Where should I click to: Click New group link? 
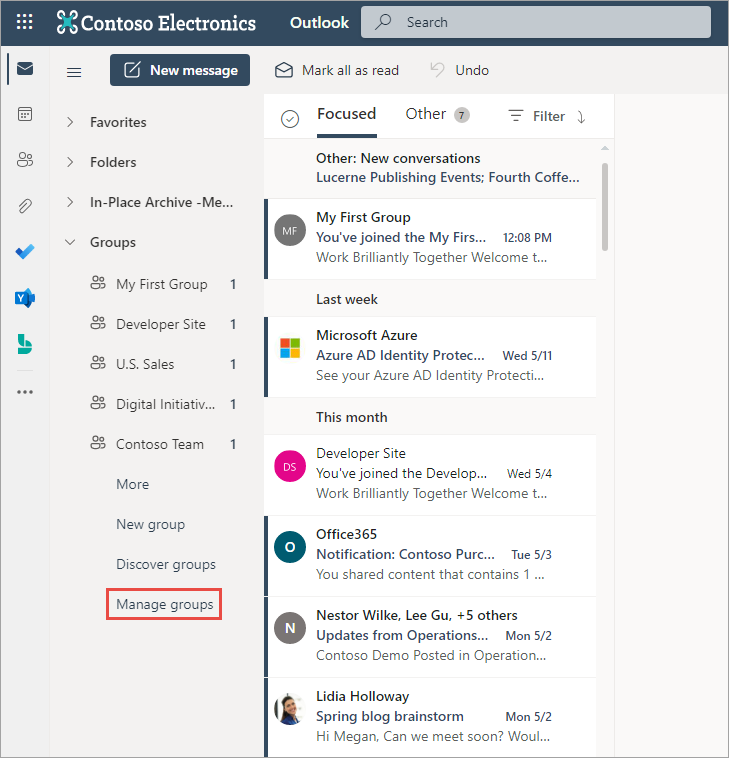click(150, 524)
